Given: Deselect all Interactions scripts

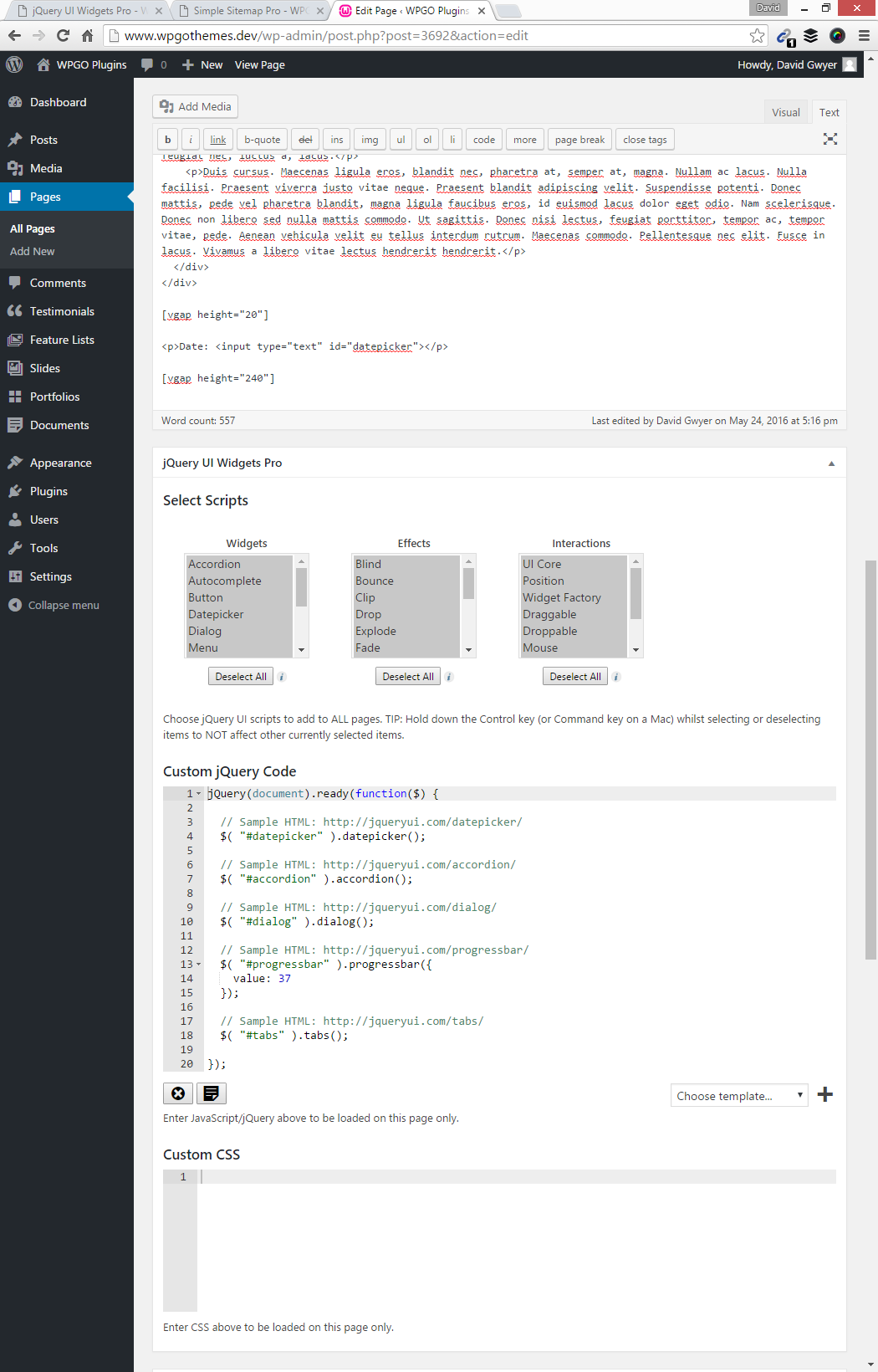Looking at the screenshot, I should point(575,677).
